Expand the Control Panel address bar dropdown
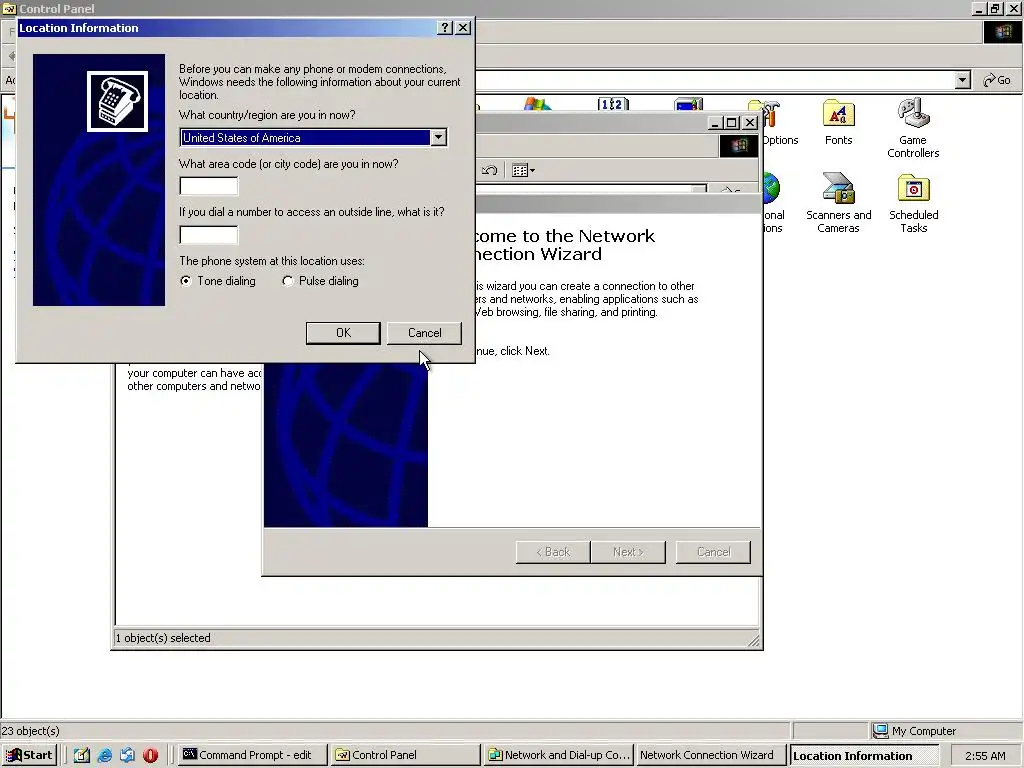1024x768 pixels. click(962, 80)
